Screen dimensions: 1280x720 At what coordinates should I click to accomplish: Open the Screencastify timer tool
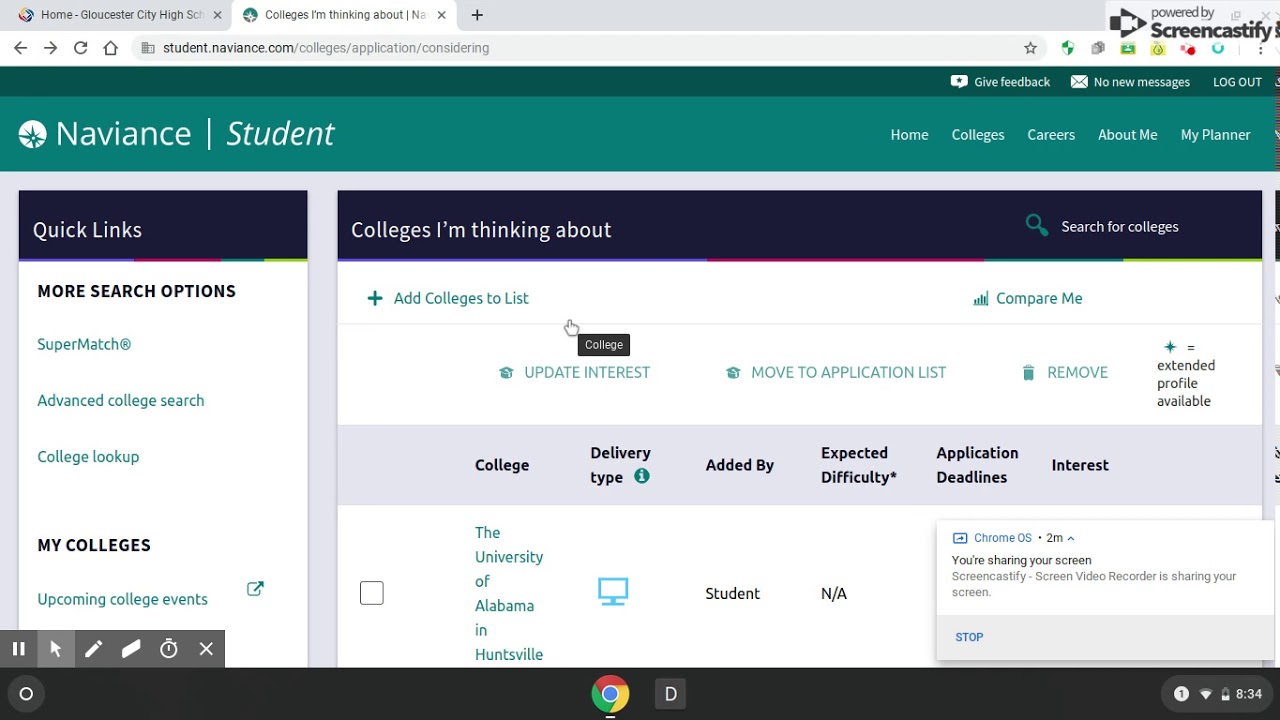(169, 649)
